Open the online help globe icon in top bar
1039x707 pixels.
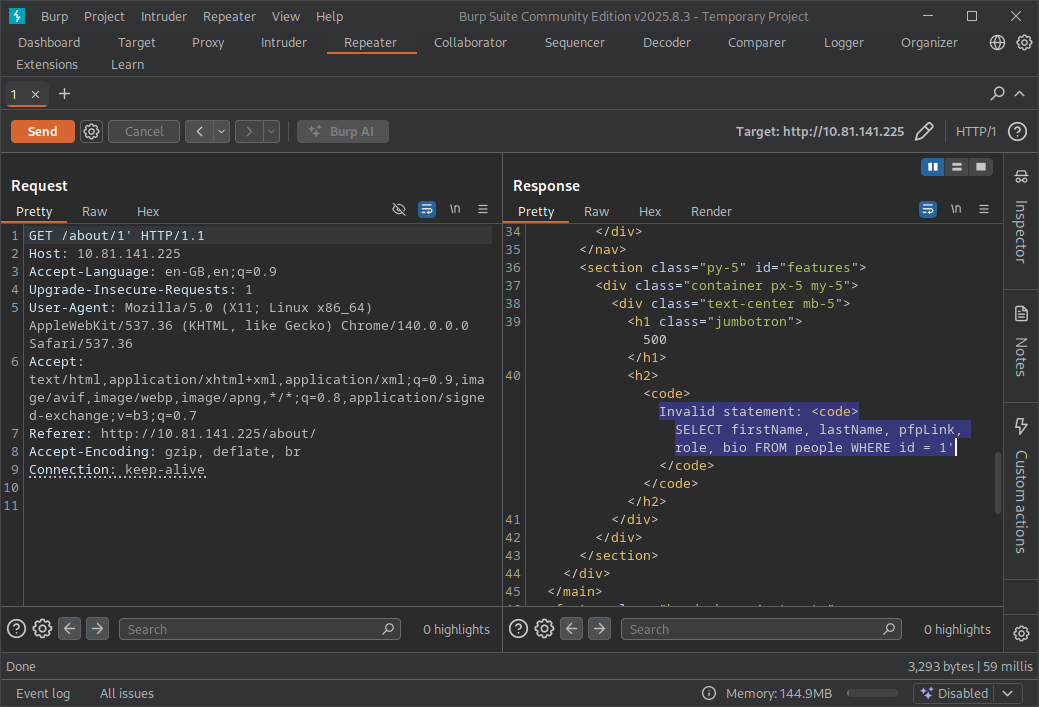(996, 42)
